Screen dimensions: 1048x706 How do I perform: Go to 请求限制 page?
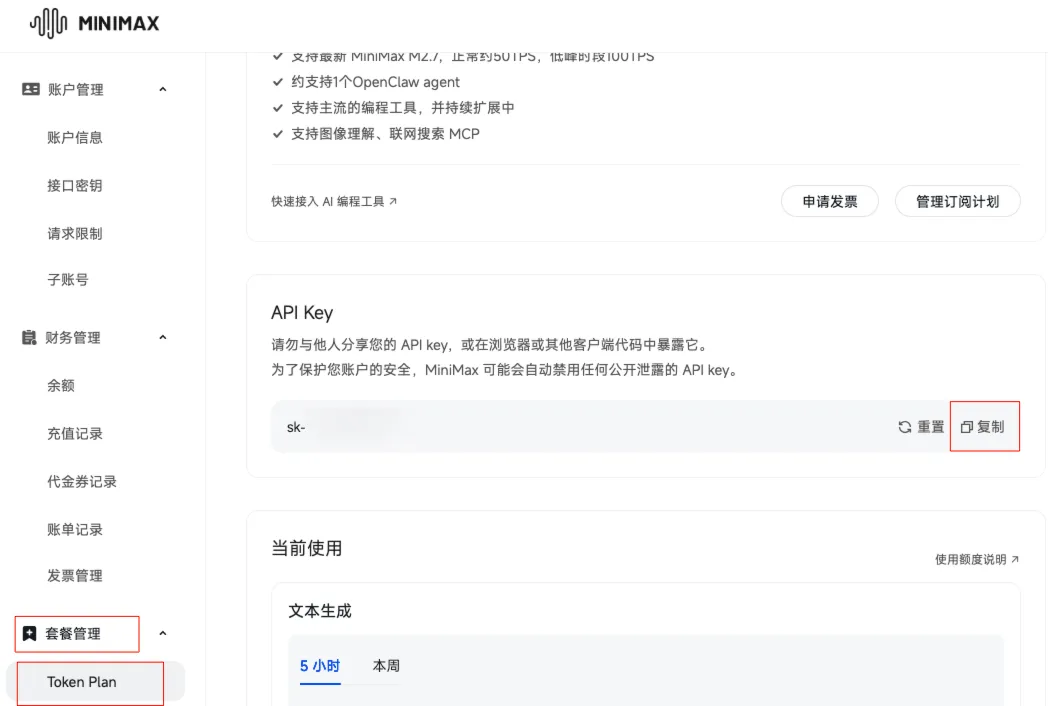(x=75, y=233)
